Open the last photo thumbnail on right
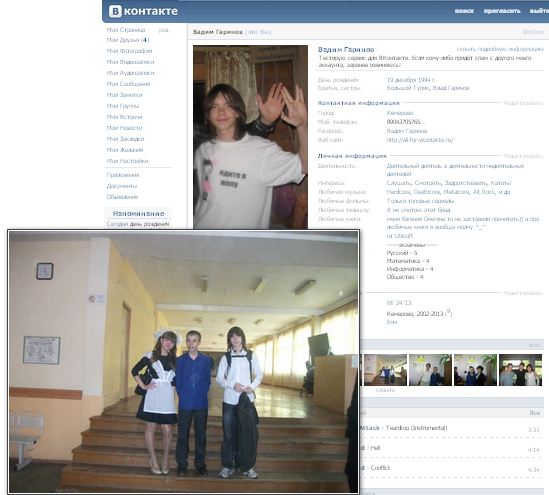This screenshot has height=495, width=549. [520, 370]
